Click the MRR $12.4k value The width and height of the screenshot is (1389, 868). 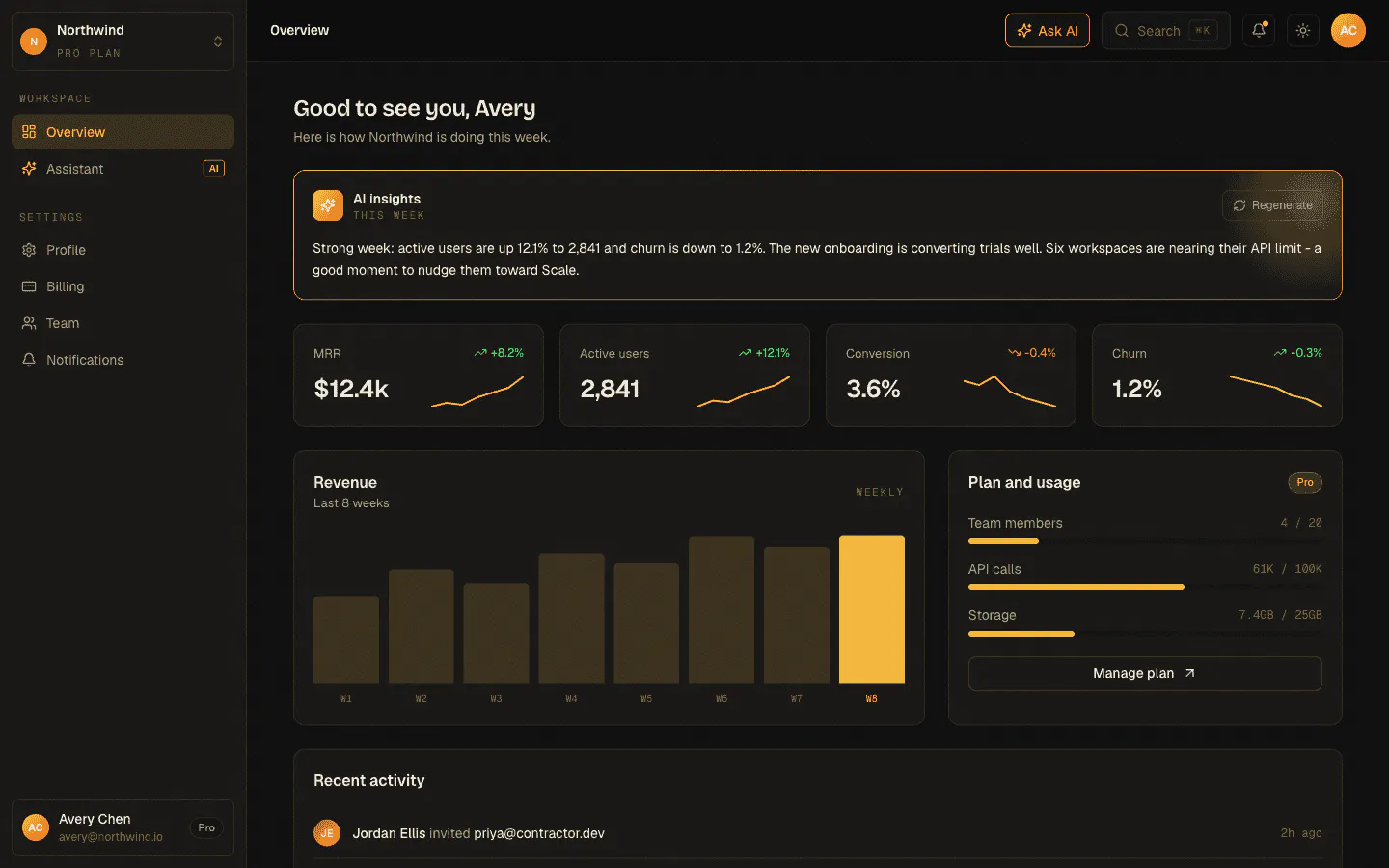(351, 389)
